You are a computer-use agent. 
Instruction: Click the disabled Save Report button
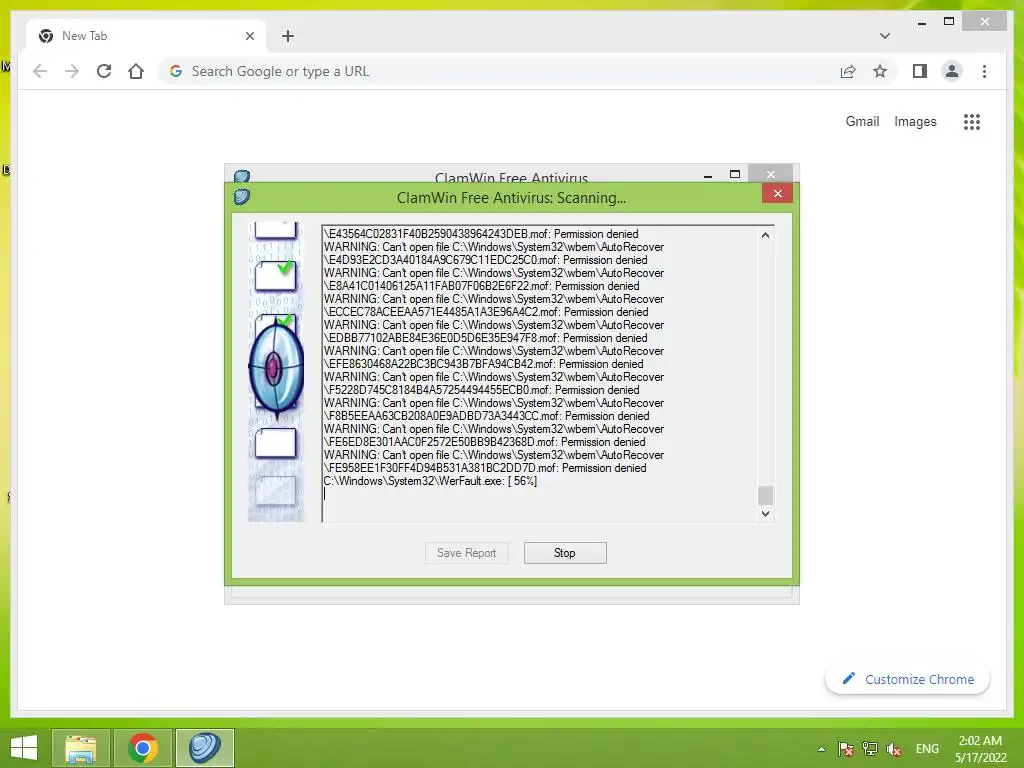point(466,552)
